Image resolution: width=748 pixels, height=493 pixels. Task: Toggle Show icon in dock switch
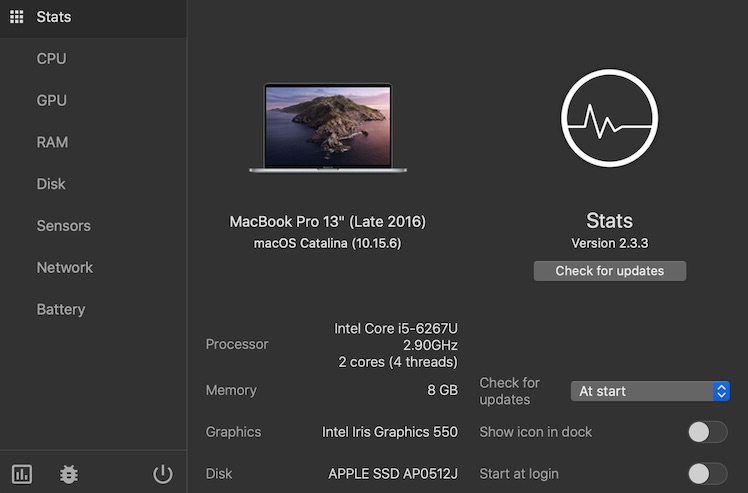(707, 432)
